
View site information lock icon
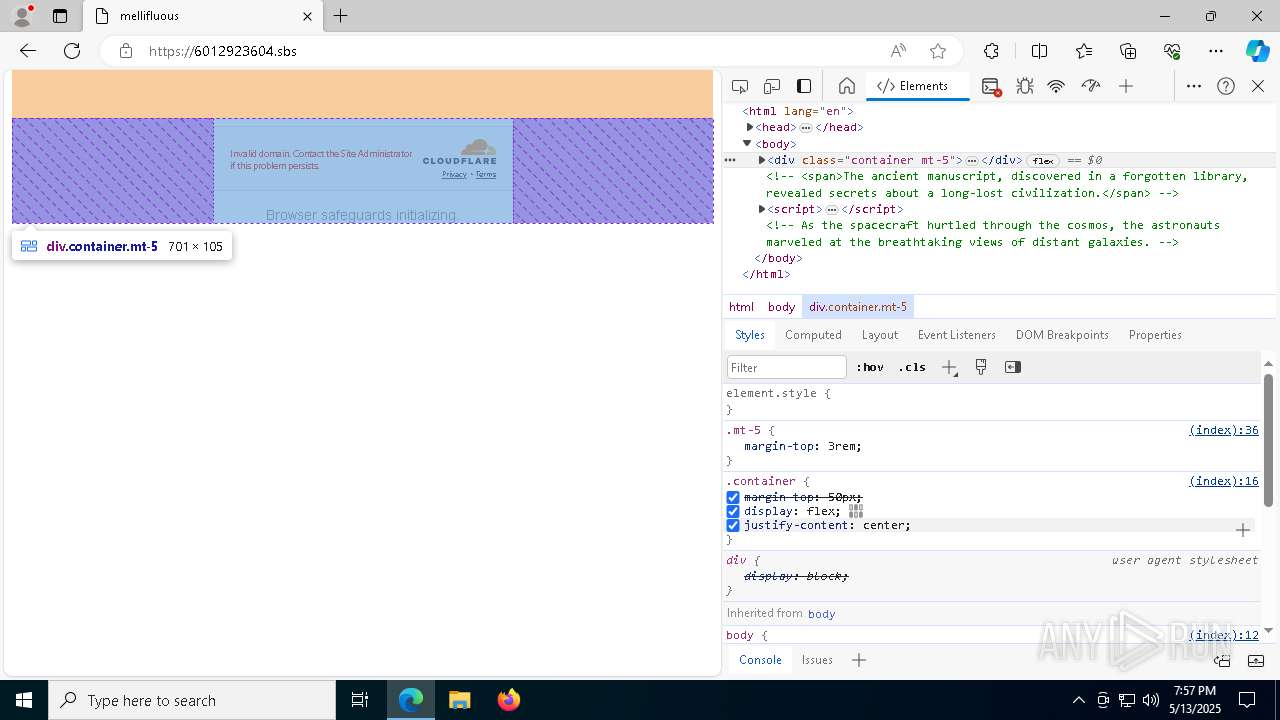(x=126, y=51)
